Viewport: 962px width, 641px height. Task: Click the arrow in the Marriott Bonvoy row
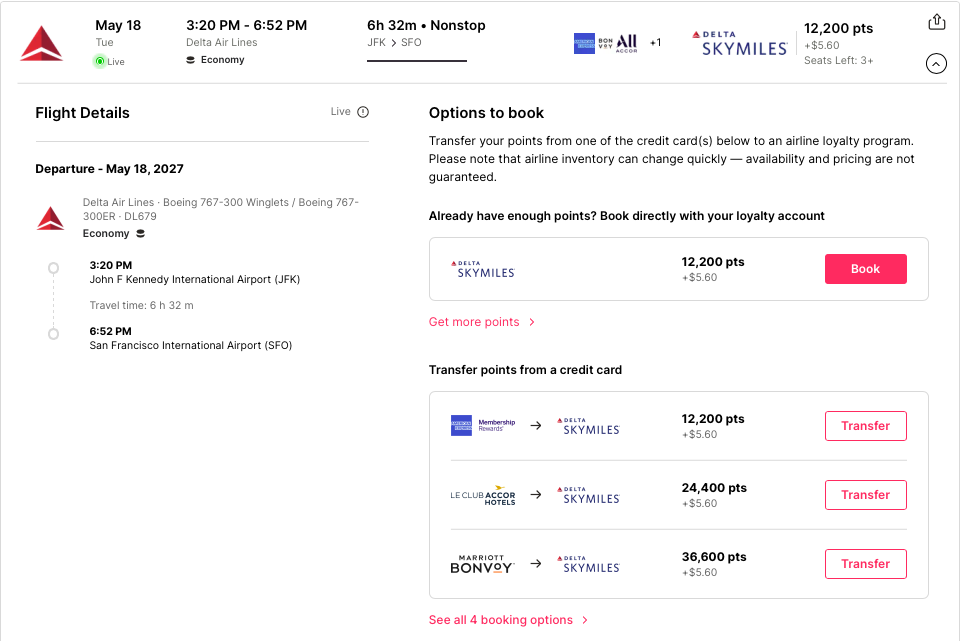[536, 564]
